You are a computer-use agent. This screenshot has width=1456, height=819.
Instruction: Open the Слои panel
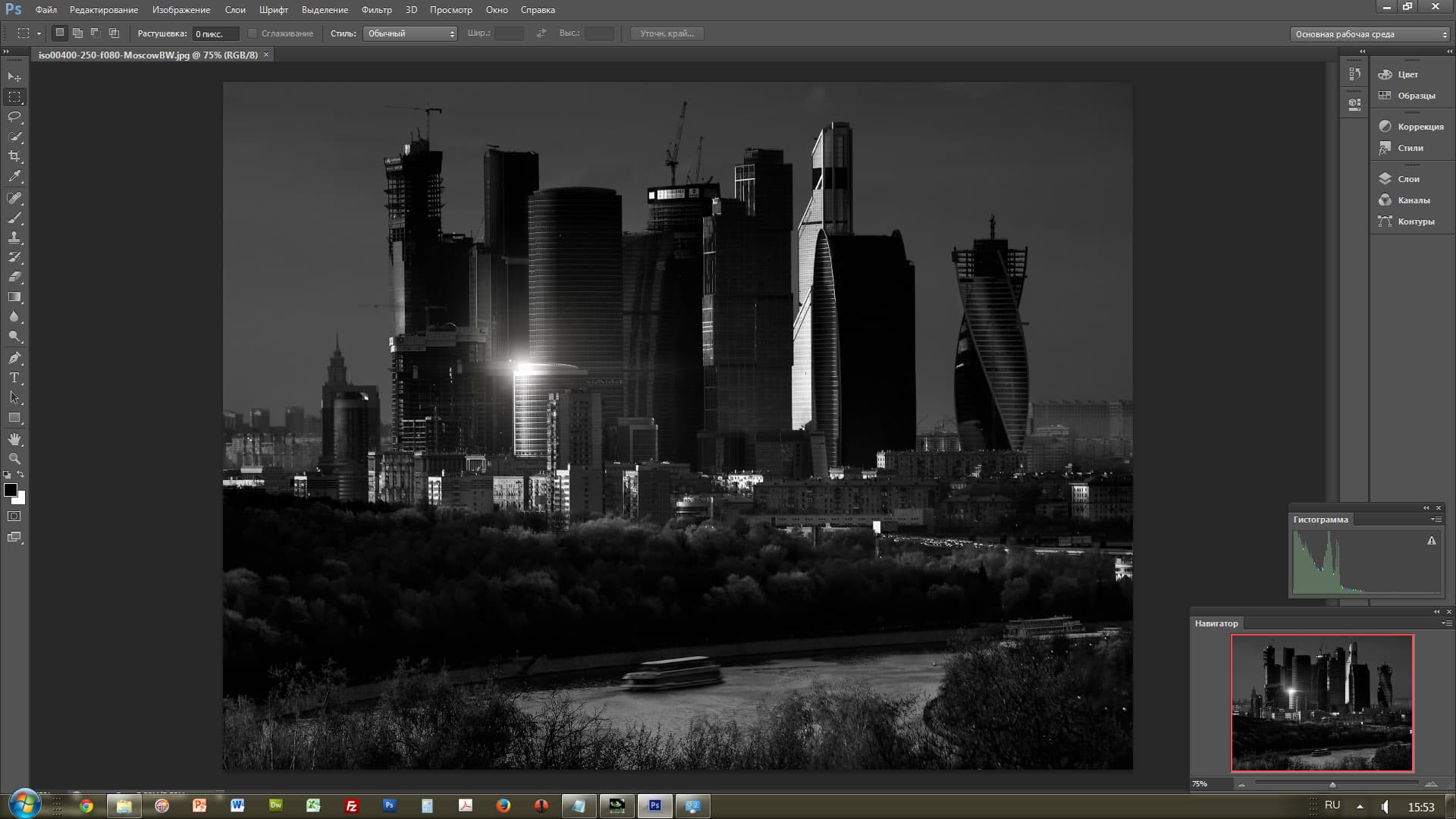1407,179
